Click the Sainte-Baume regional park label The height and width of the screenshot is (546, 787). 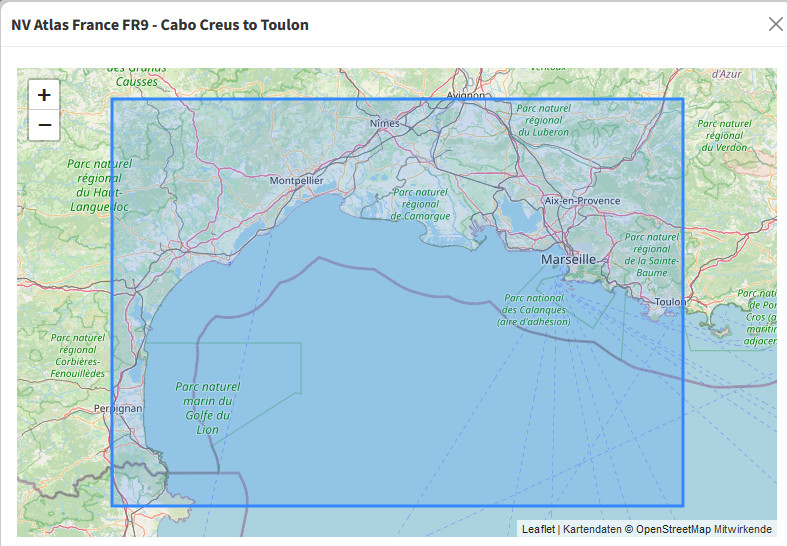651,254
